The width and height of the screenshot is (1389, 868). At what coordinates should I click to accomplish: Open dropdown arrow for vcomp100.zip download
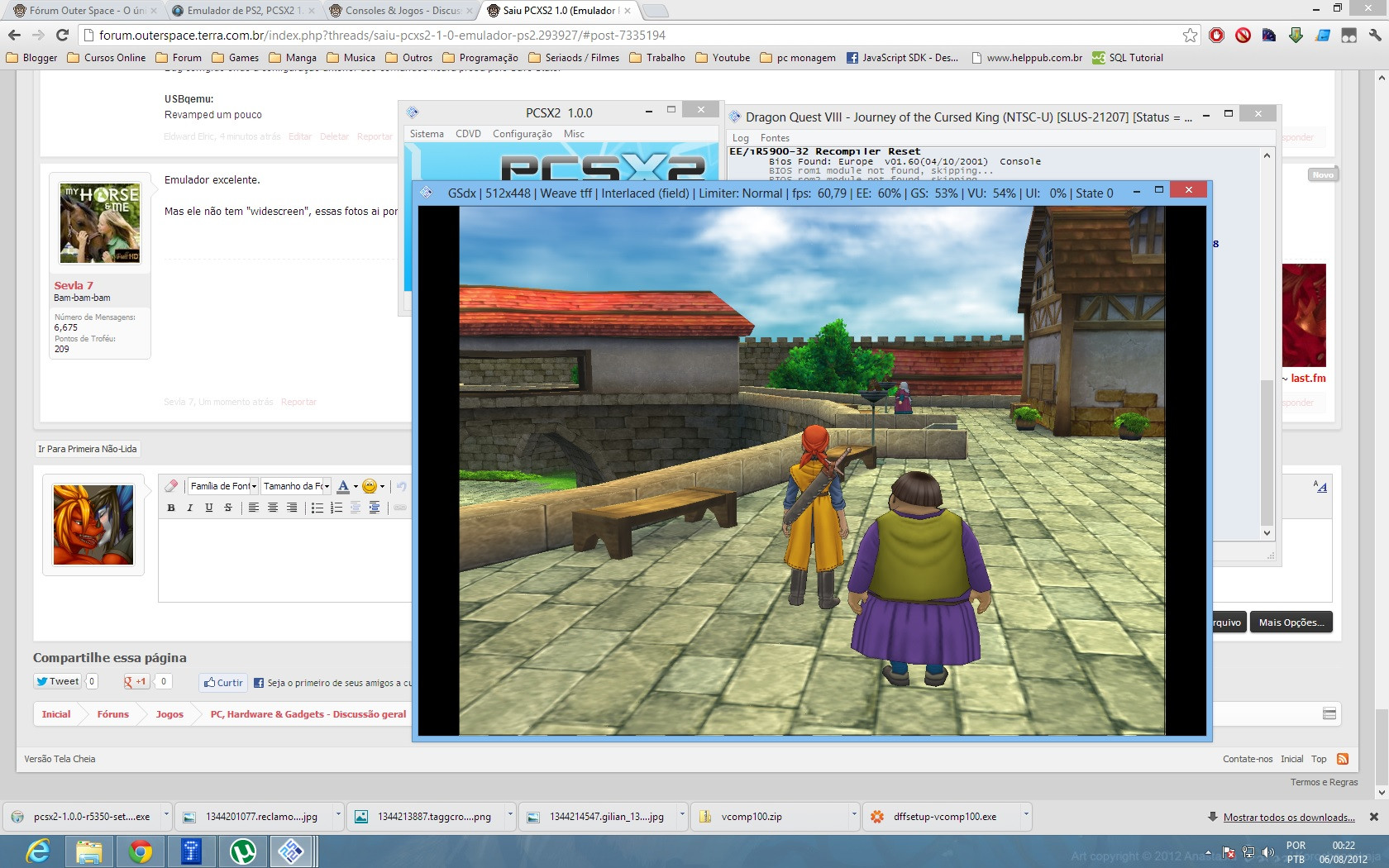tap(854, 815)
